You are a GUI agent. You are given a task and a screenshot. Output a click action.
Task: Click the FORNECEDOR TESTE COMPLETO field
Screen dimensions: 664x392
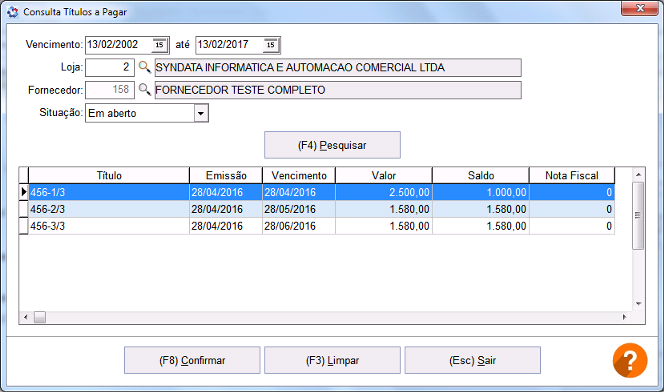click(338, 90)
